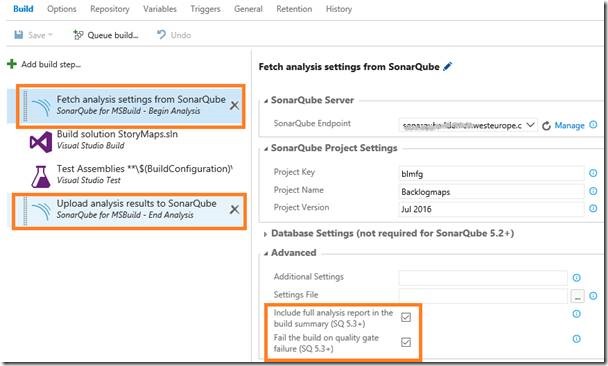
Task: Click info icon for quality gate failure
Action: click(x=577, y=338)
